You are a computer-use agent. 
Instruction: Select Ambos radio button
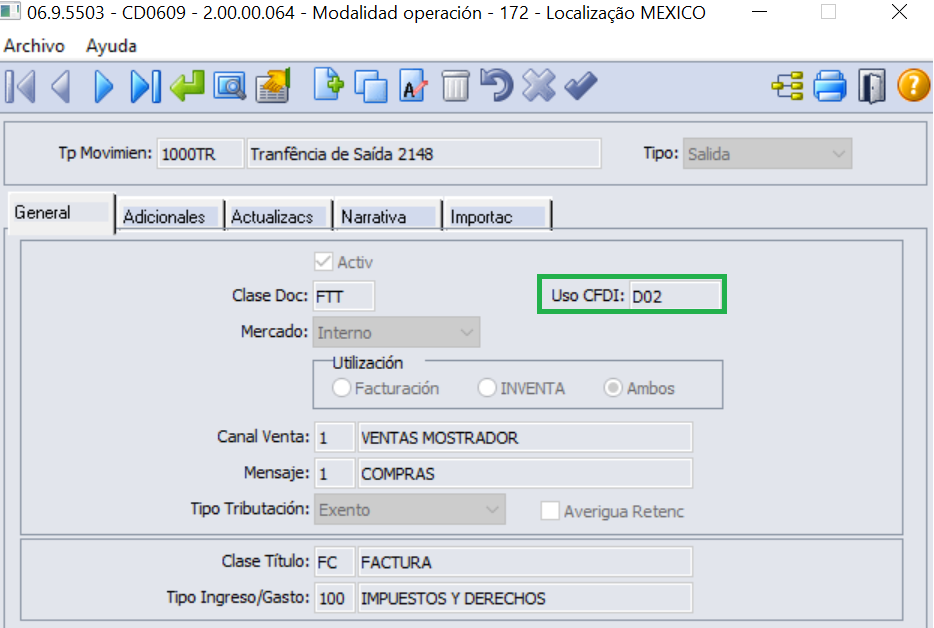point(613,388)
